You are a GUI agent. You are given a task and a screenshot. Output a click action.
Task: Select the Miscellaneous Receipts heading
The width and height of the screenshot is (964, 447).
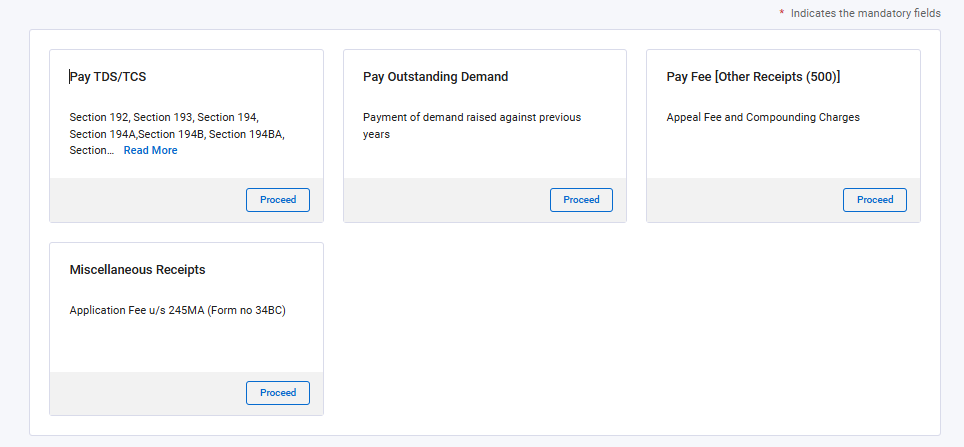[137, 270]
